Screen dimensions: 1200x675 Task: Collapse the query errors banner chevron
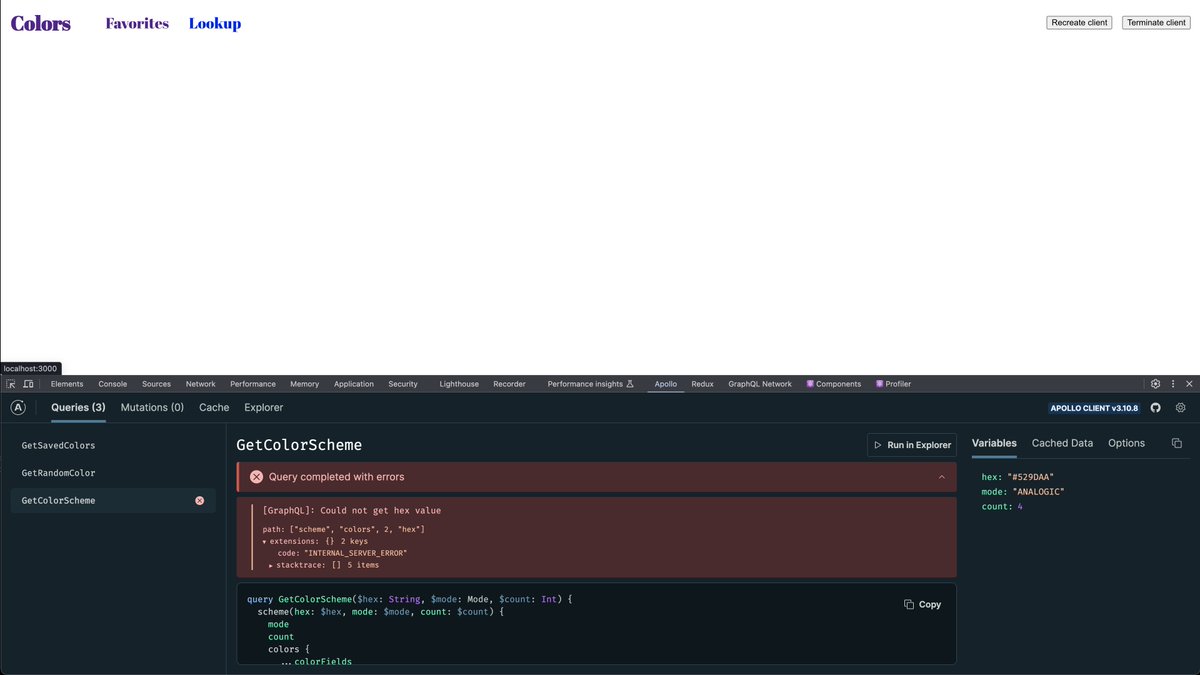941,477
